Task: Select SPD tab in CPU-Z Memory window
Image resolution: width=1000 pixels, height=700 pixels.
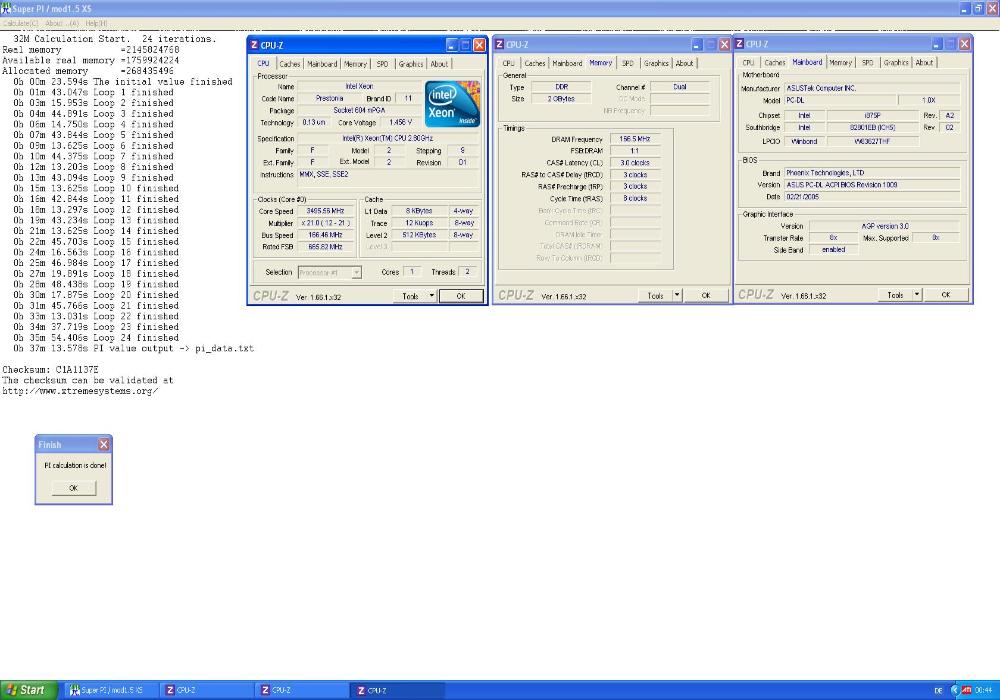Action: tap(628, 63)
